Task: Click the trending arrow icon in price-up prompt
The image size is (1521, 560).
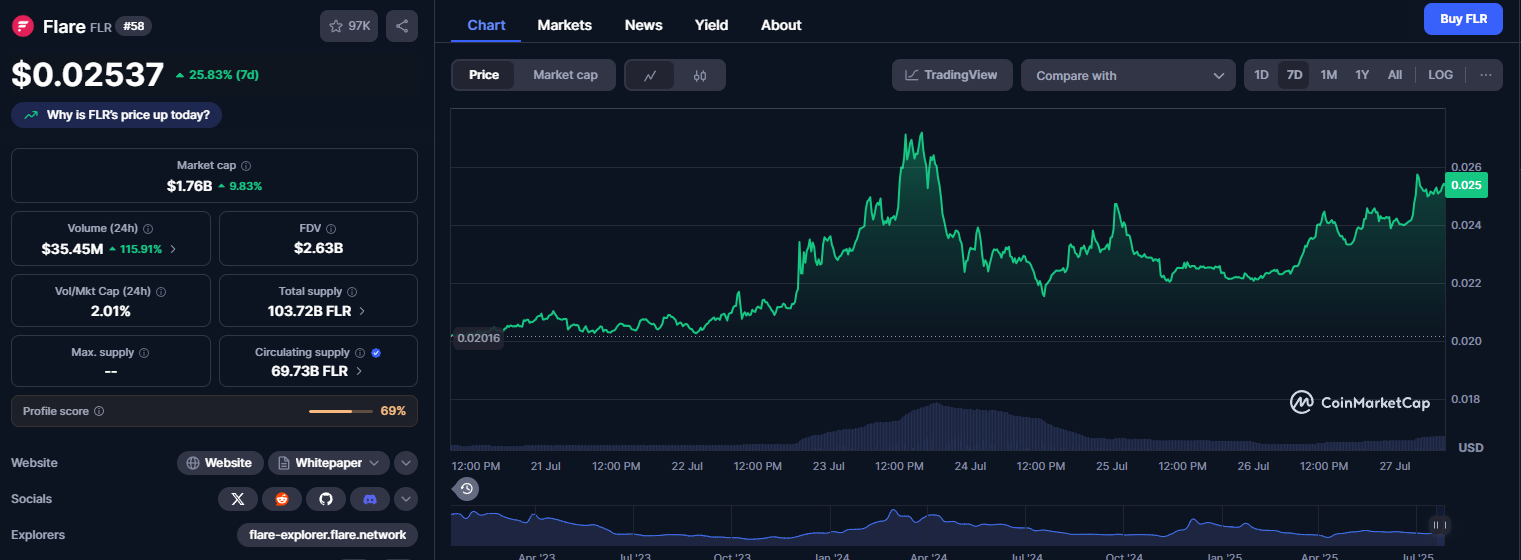Action: [x=32, y=115]
